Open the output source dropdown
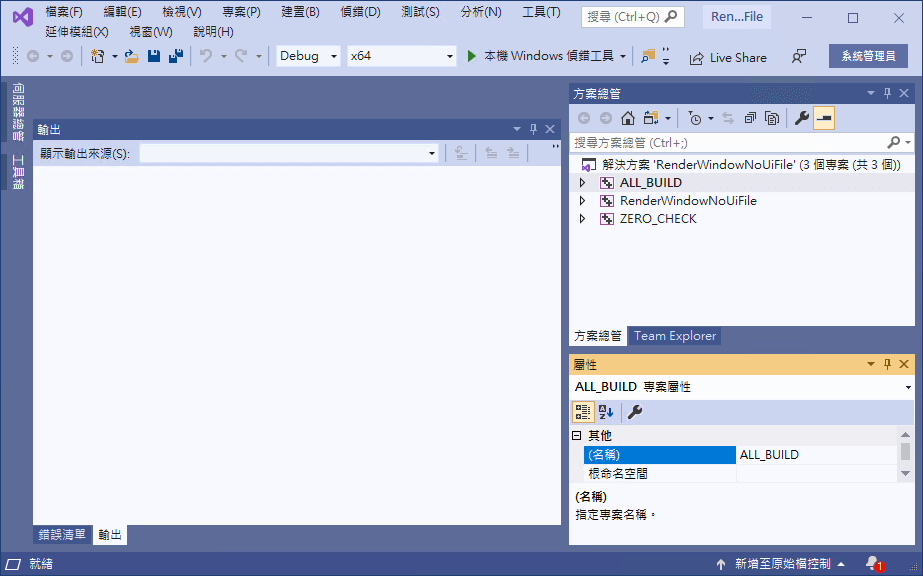Image resolution: width=923 pixels, height=576 pixels. [x=289, y=154]
